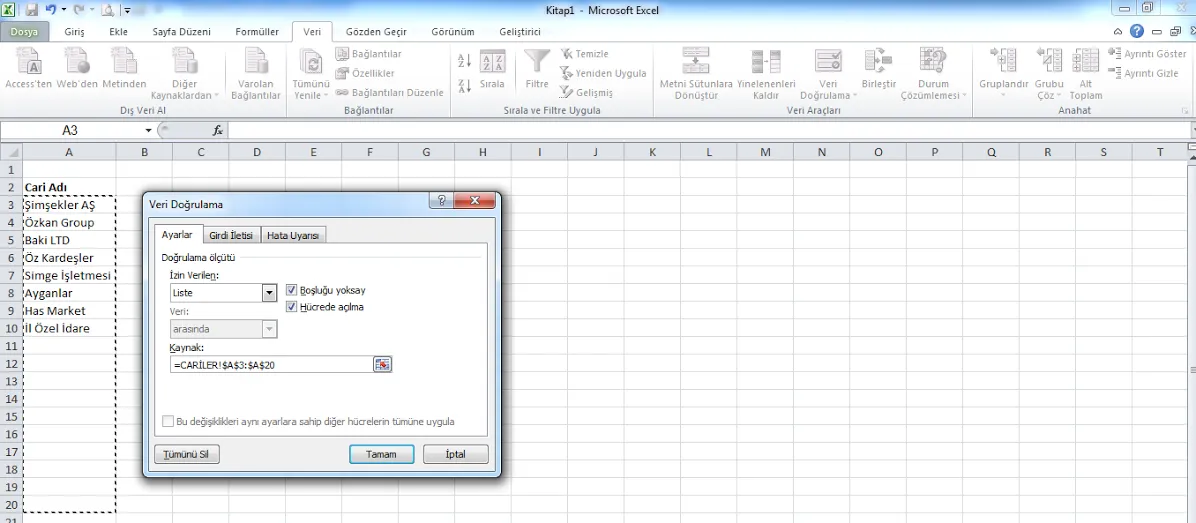Image resolution: width=1196 pixels, height=523 pixels.
Task: Click the Filtre funnel icon
Action: pos(537,62)
